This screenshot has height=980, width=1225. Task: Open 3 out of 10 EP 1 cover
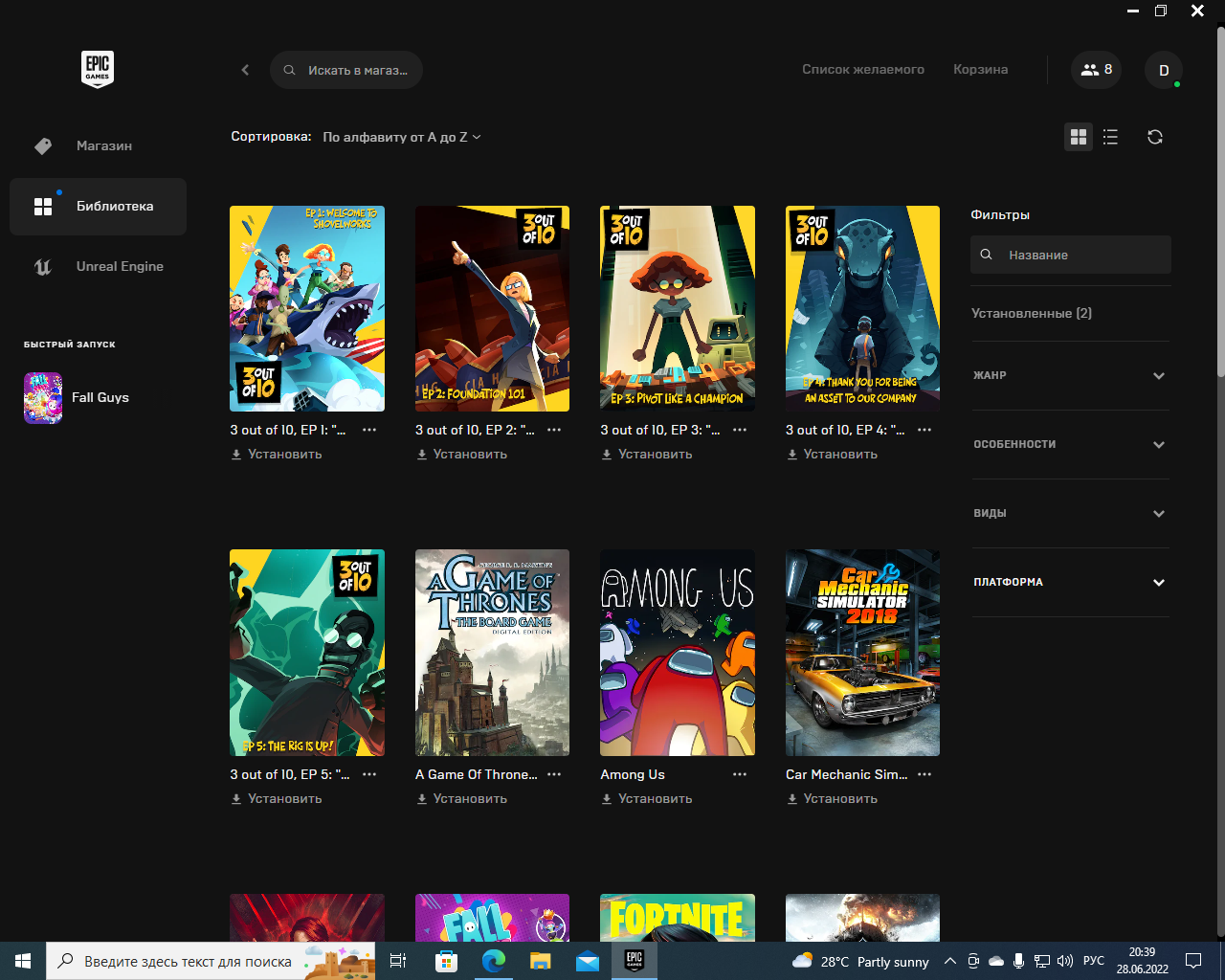pyautogui.click(x=307, y=308)
